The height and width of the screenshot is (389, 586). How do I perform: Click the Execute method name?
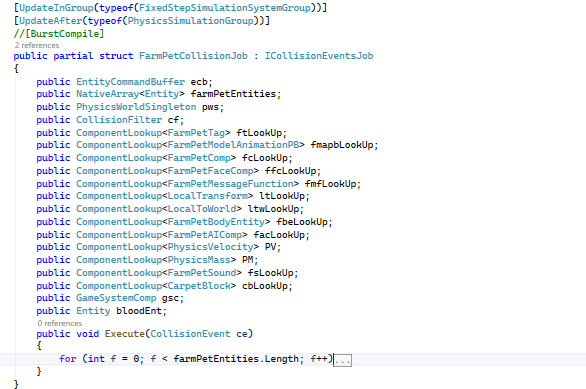[125, 334]
